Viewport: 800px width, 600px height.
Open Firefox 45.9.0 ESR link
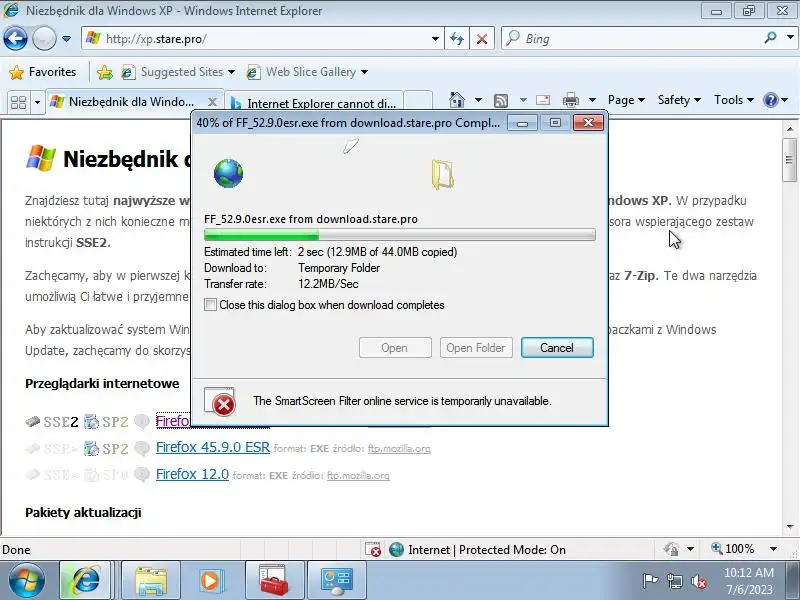[213, 447]
